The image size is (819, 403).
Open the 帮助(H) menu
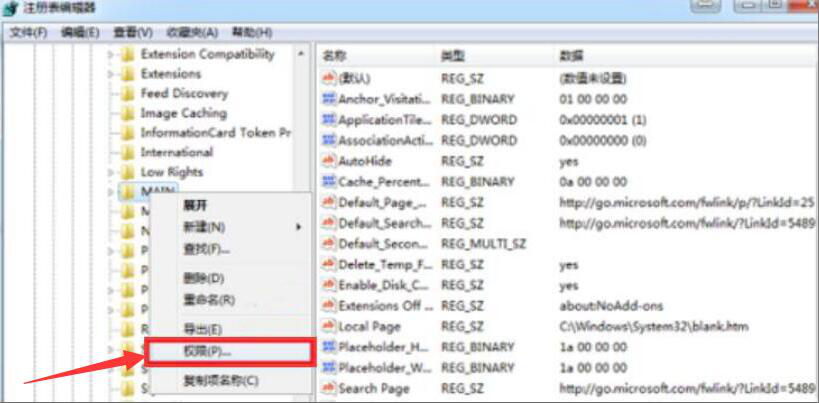(x=252, y=32)
